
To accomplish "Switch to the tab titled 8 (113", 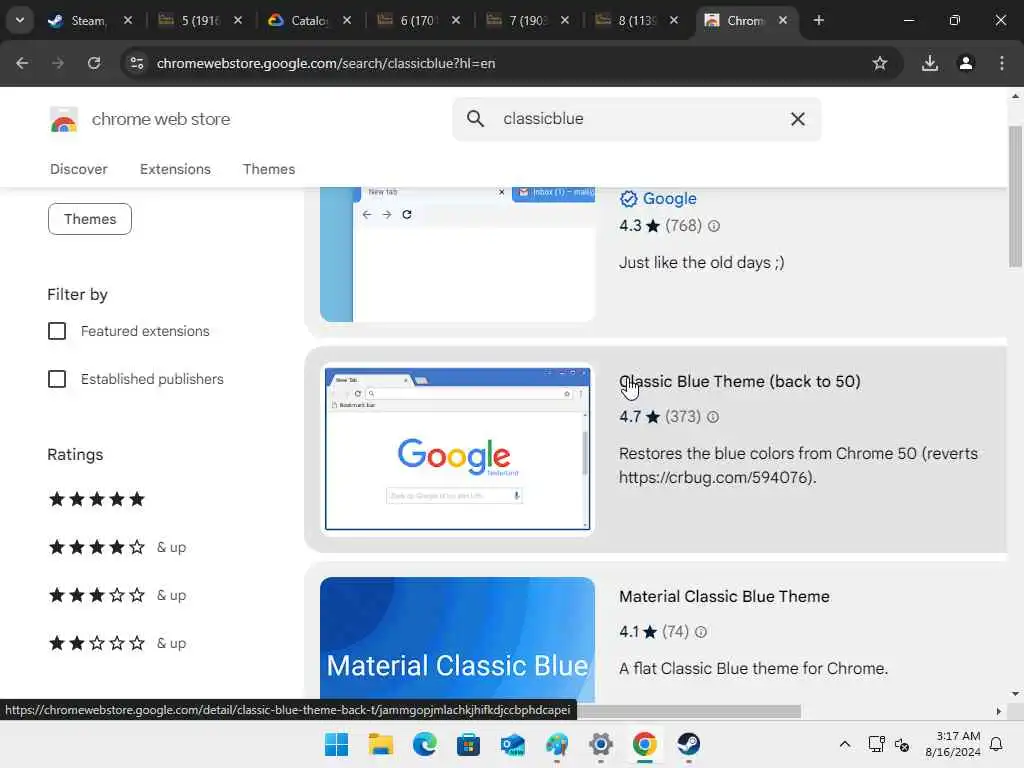I will pyautogui.click(x=626, y=20).
